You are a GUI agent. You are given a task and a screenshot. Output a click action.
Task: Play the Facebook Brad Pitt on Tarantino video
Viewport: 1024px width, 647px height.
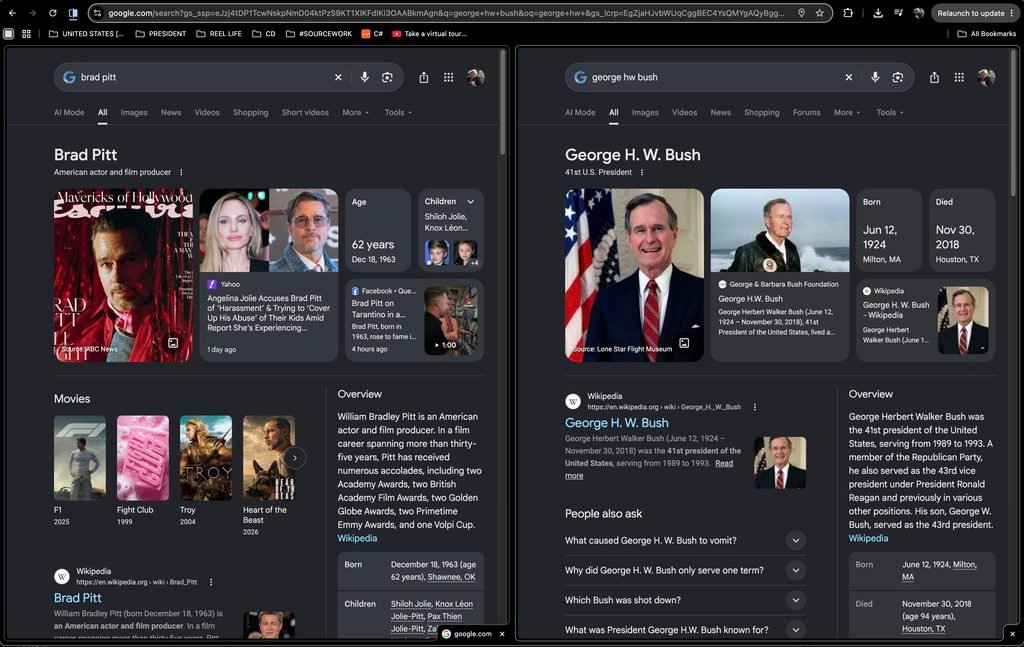point(451,321)
